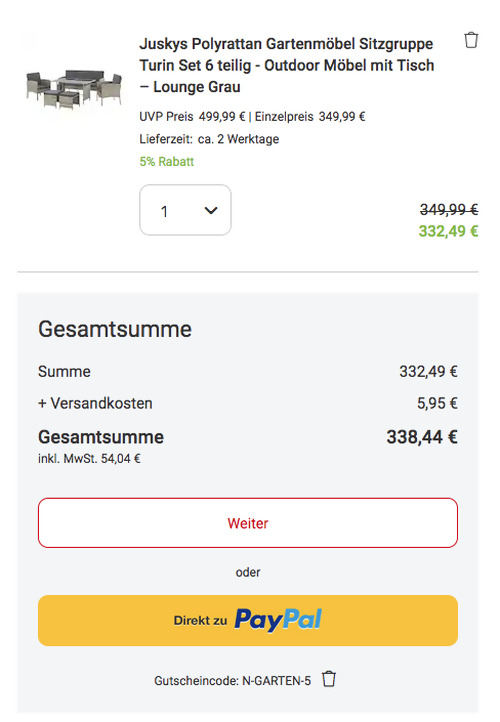Click the 5,95 € shipping amount
Viewport: 500px width, 722px height.
point(437,403)
